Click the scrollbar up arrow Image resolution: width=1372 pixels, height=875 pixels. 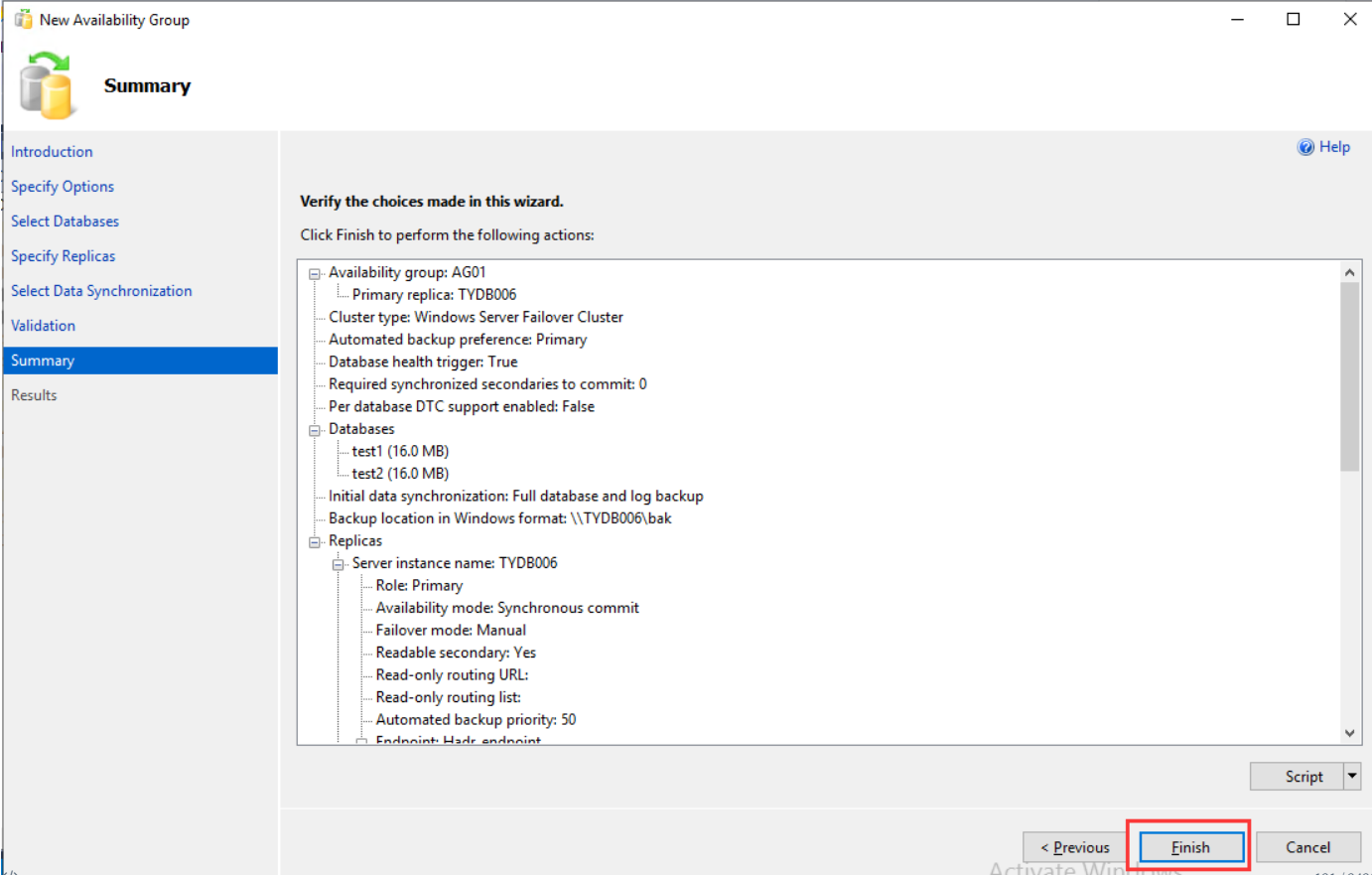1349,272
